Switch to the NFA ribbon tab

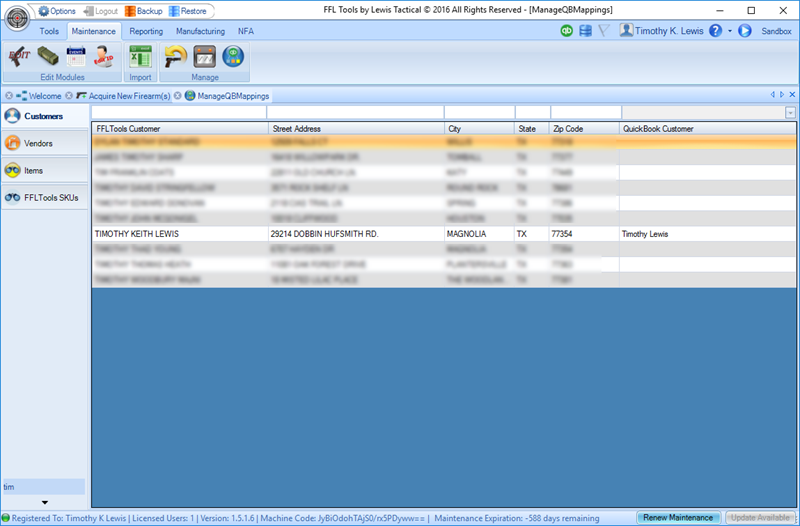[x=245, y=31]
